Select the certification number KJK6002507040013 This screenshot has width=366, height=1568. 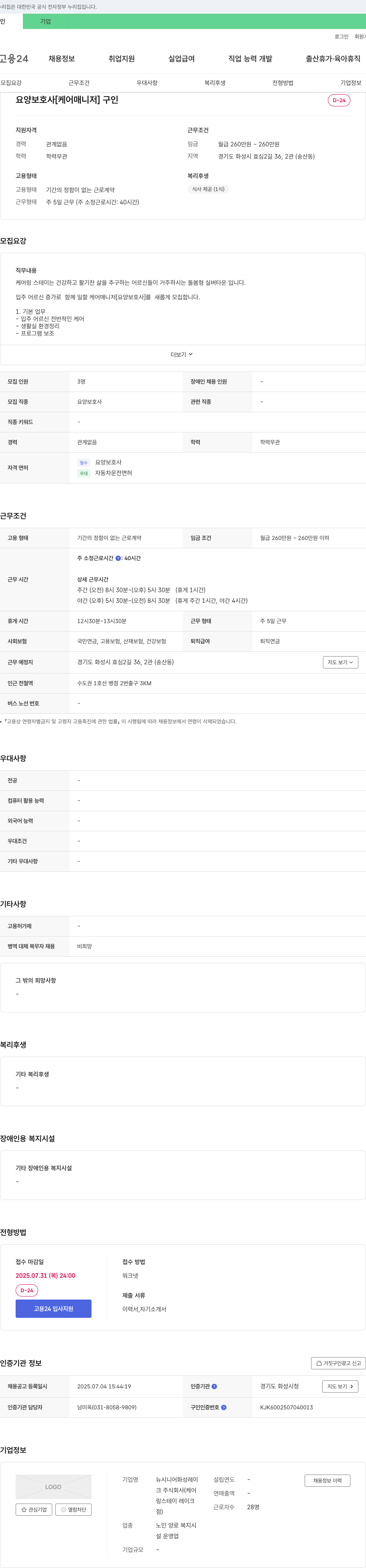coord(286,1407)
